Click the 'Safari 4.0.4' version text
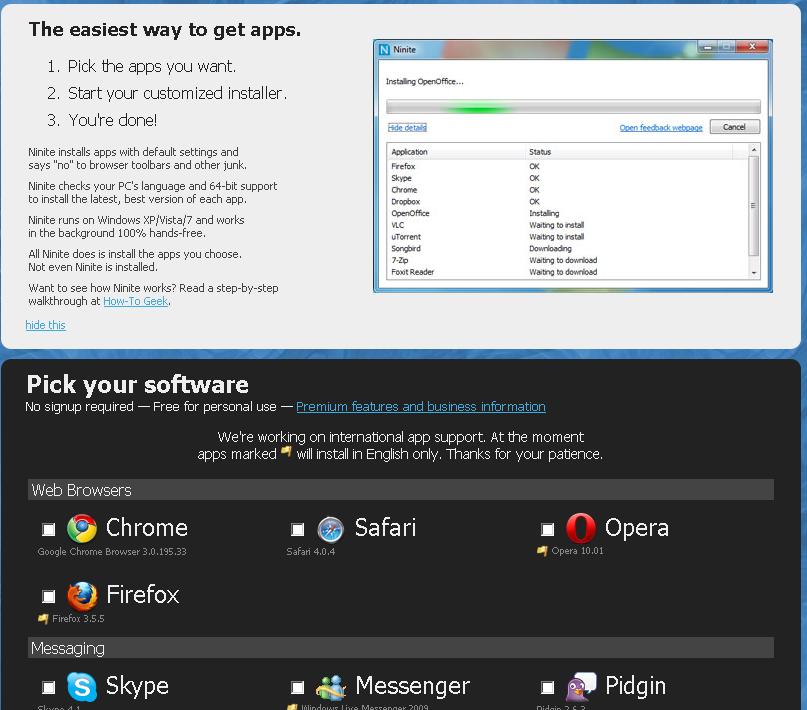 pyautogui.click(x=310, y=552)
